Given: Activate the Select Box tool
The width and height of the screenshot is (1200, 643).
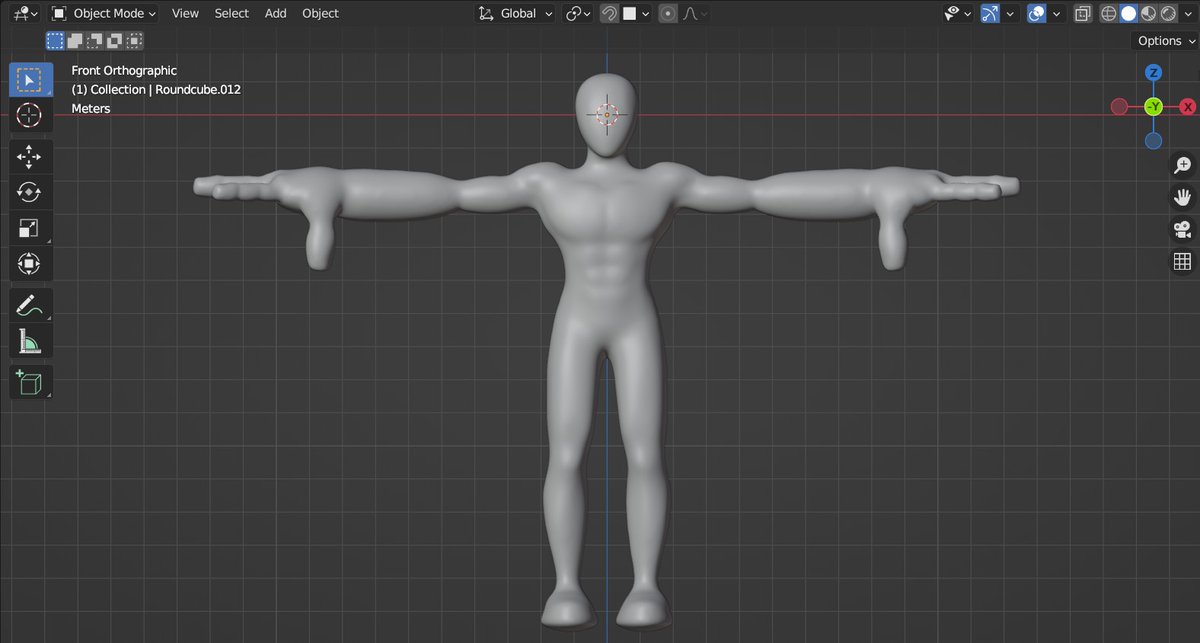Looking at the screenshot, I should point(30,80).
